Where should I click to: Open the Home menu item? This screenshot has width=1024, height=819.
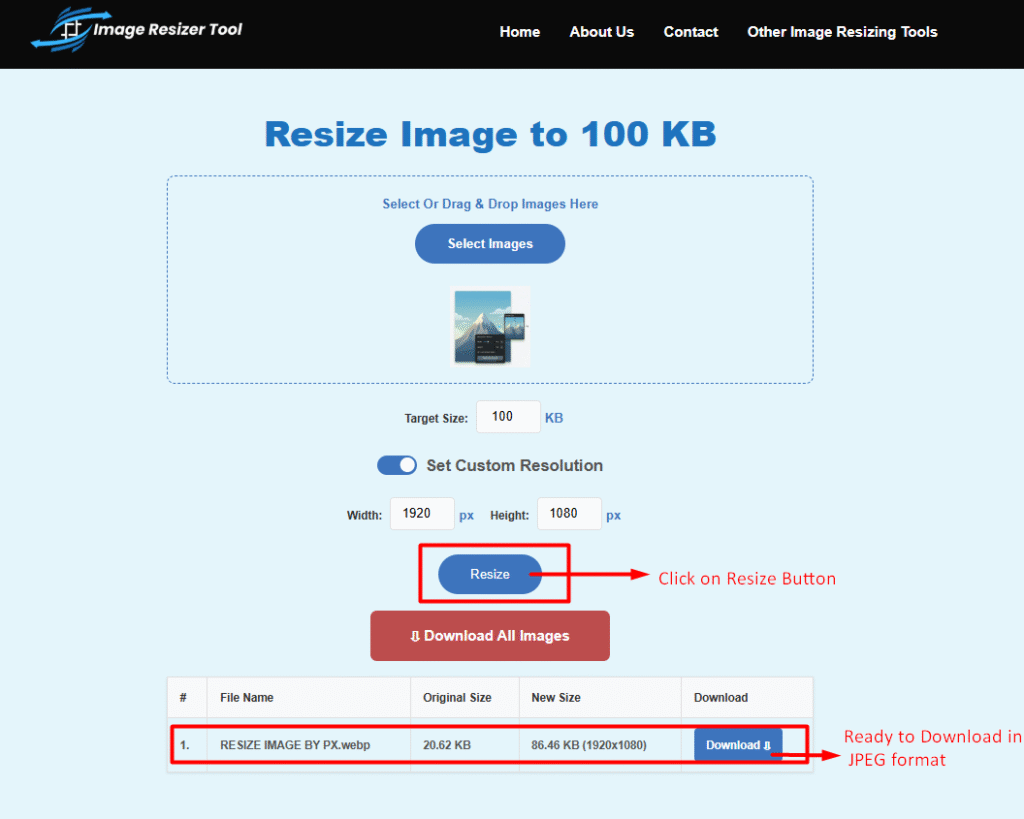tap(519, 32)
